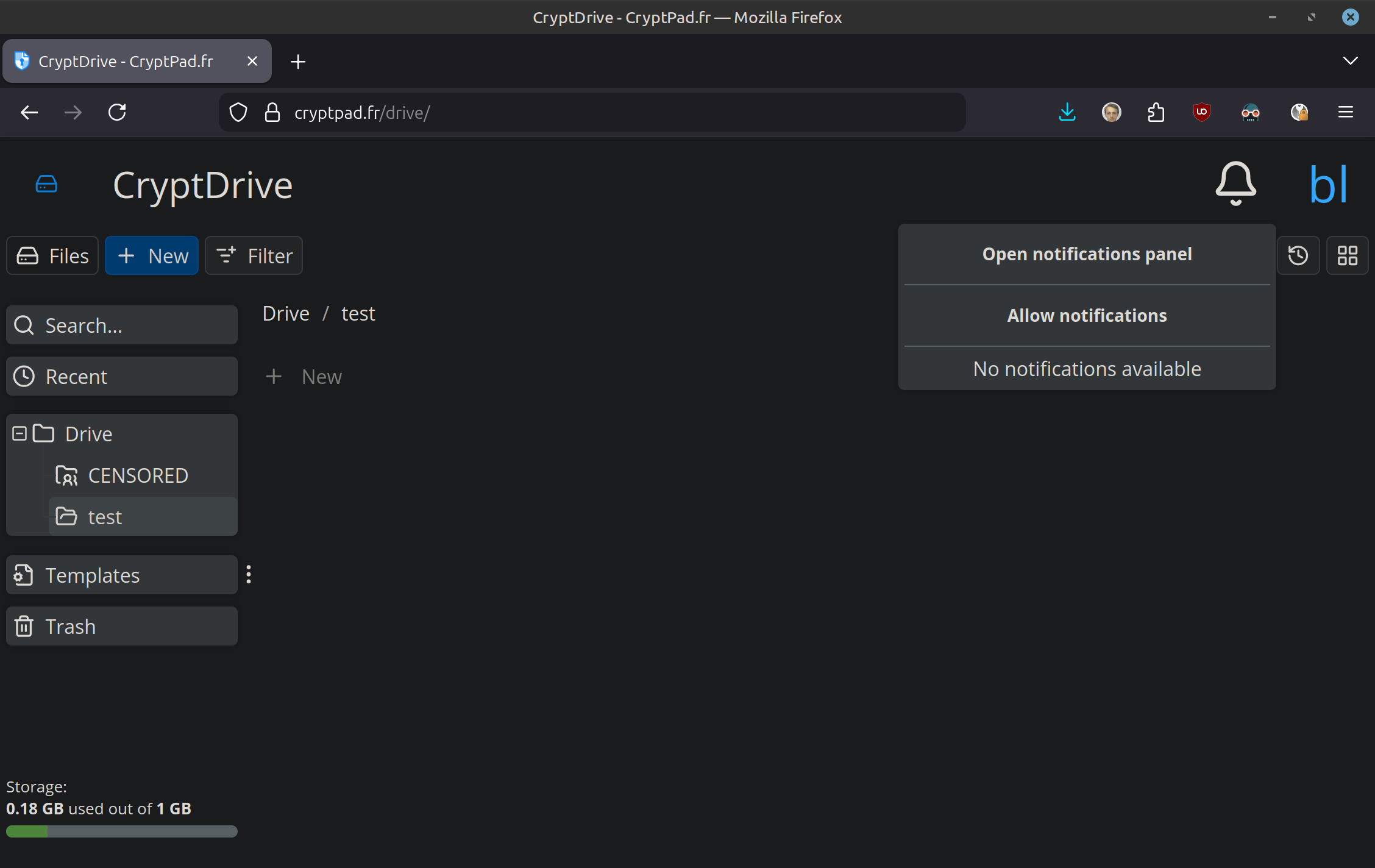The width and height of the screenshot is (1375, 868).
Task: Open drive history clock icon
Action: point(1298,255)
